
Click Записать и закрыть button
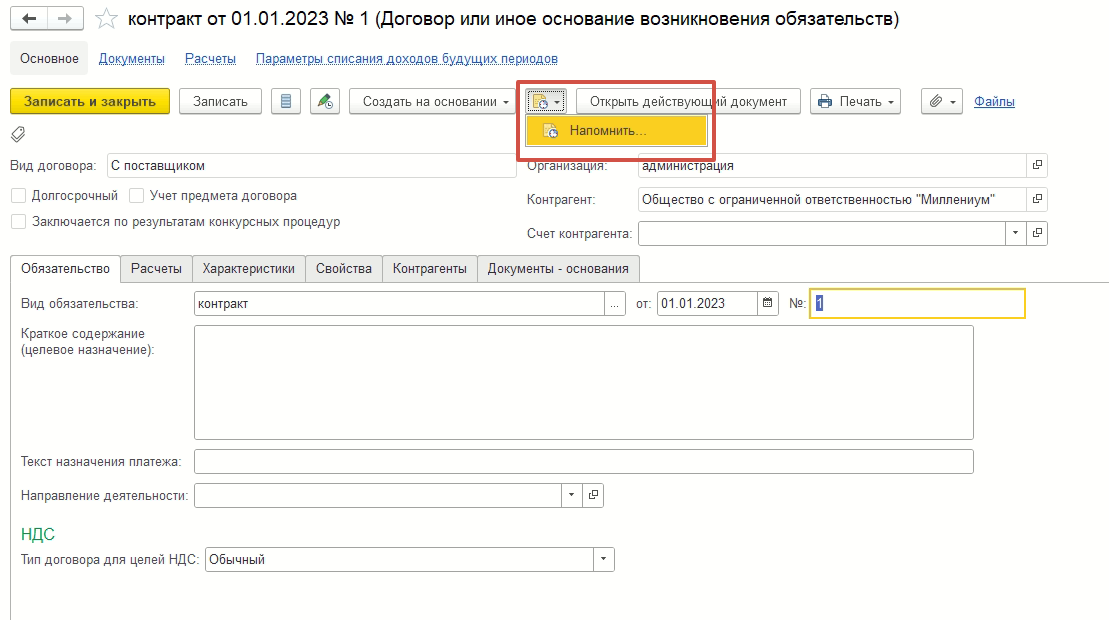click(90, 101)
